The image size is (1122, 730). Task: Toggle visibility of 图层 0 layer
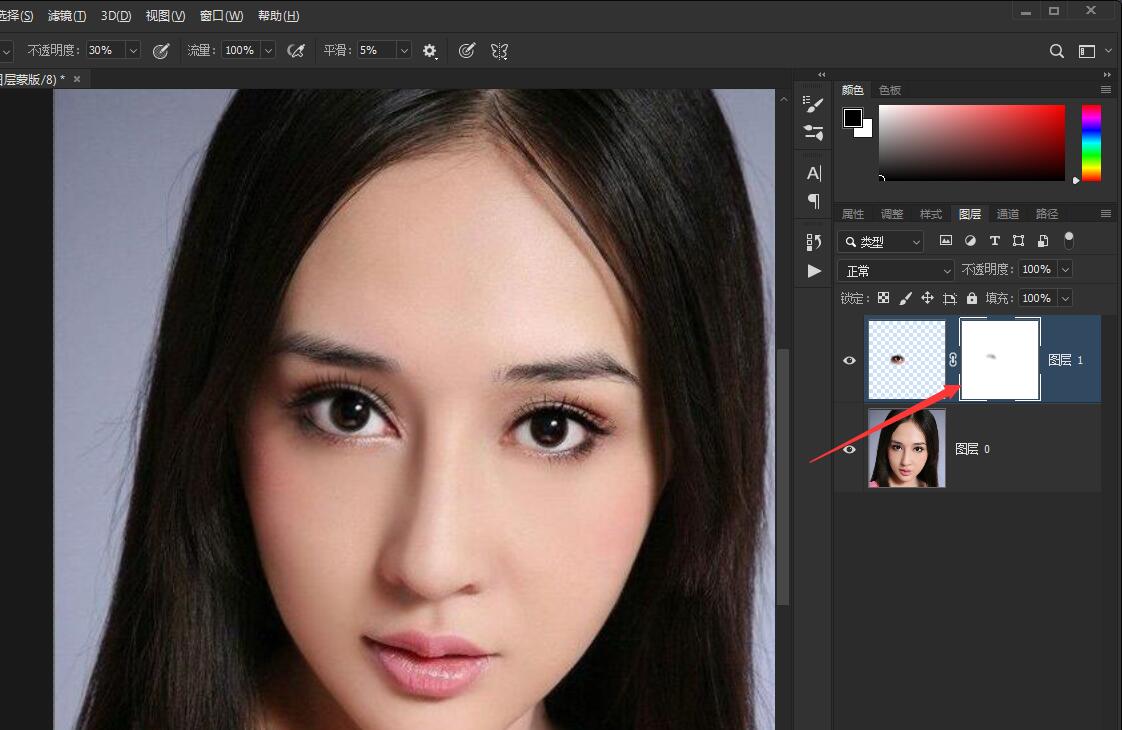[849, 448]
